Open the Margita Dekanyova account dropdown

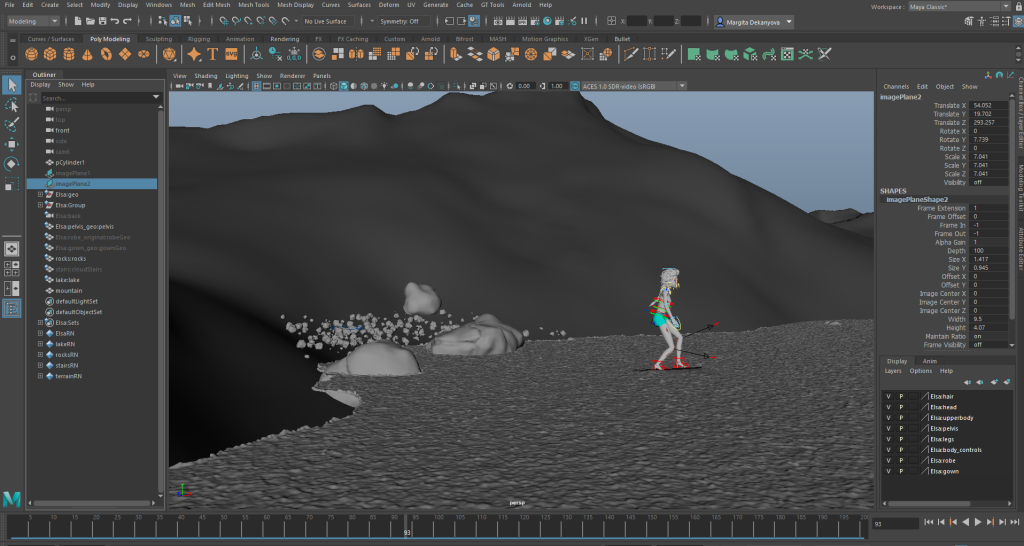tap(754, 22)
